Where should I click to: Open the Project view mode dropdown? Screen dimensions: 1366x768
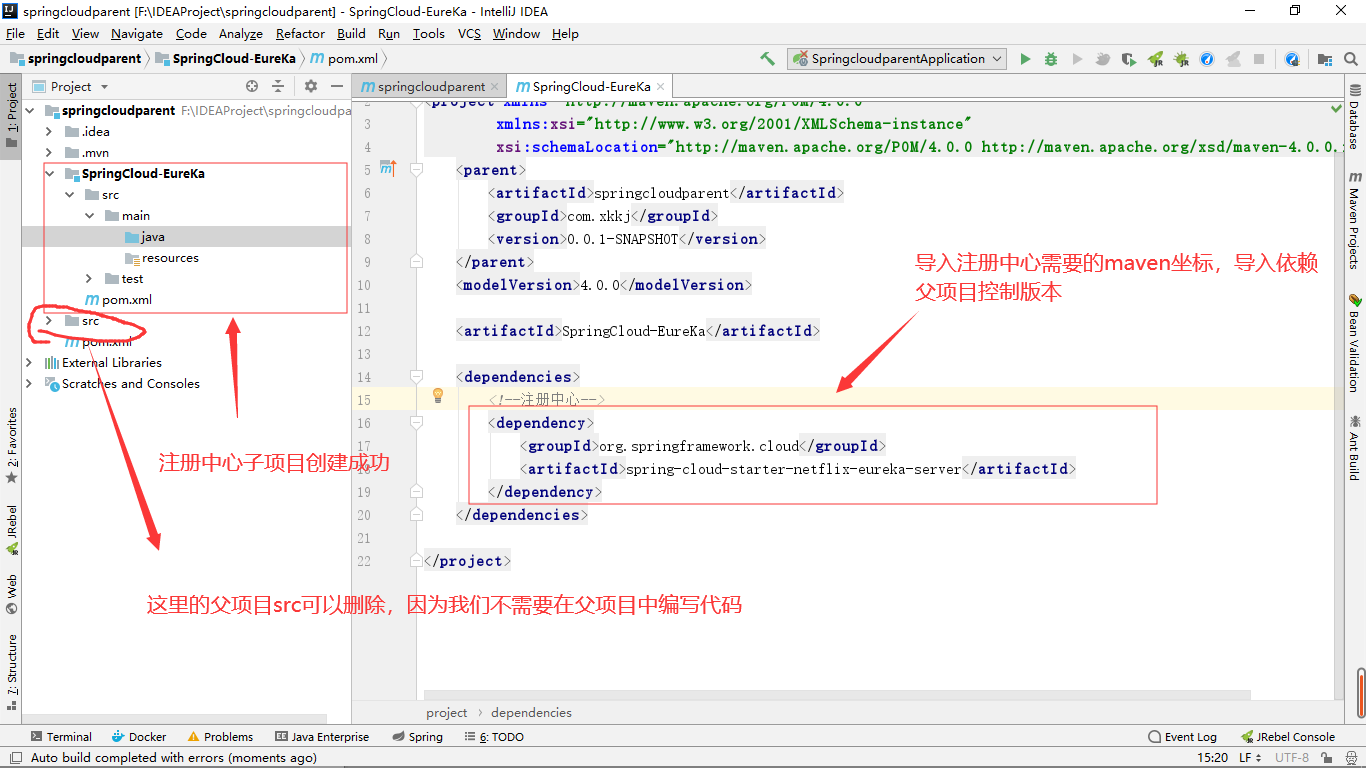[70, 87]
